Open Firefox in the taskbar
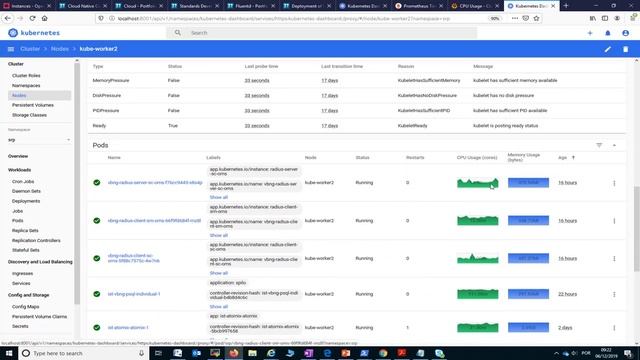Image resolution: width=640 pixels, height=360 pixels. (x=233, y=353)
